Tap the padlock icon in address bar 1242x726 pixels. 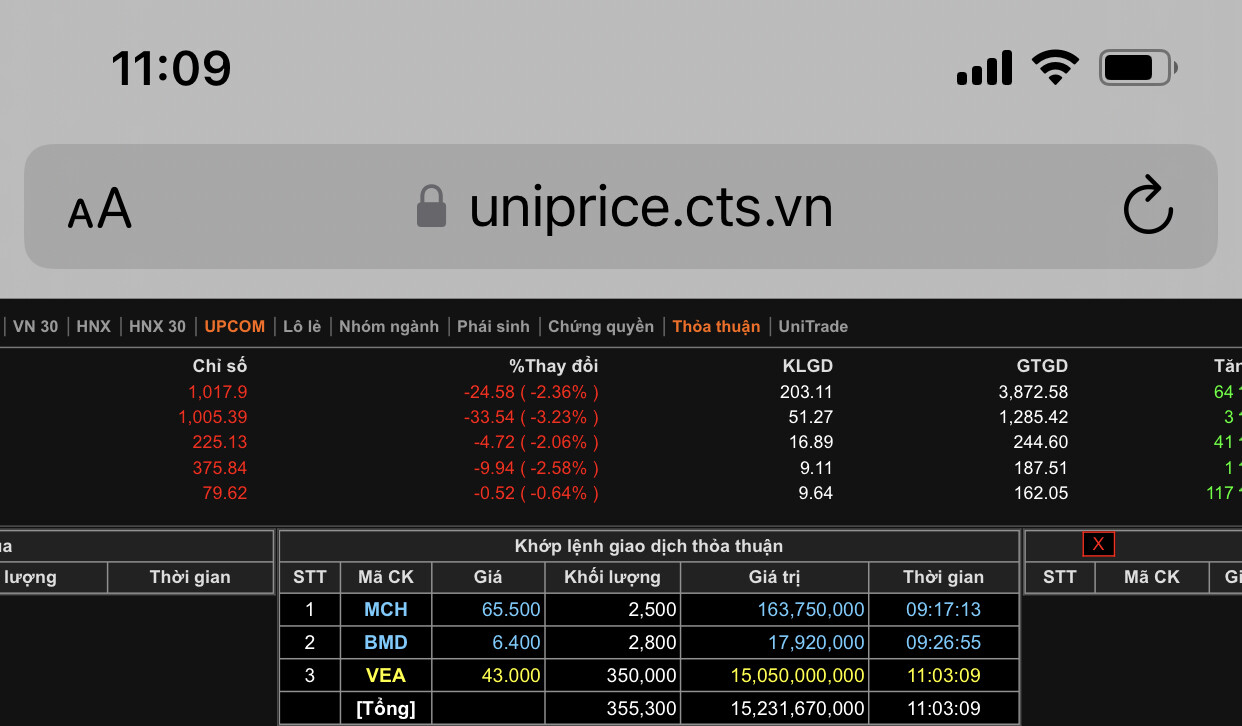pyautogui.click(x=431, y=206)
